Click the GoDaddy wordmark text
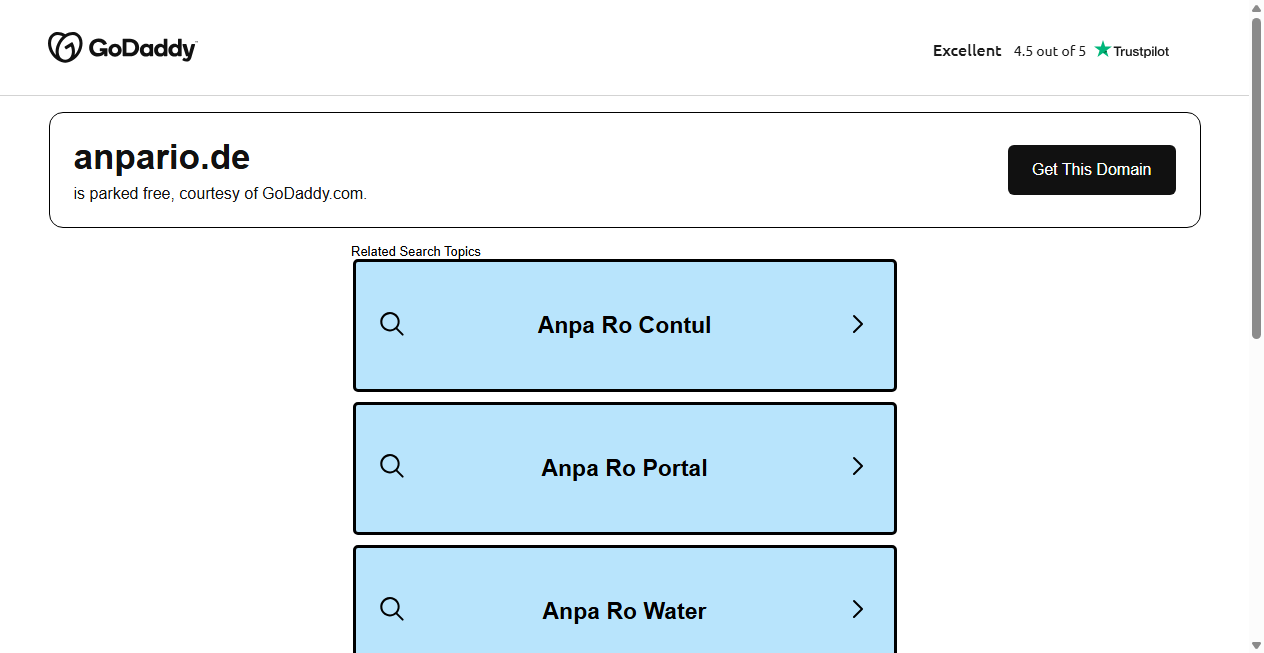Screen dimensions: 1264x653 [x=142, y=48]
